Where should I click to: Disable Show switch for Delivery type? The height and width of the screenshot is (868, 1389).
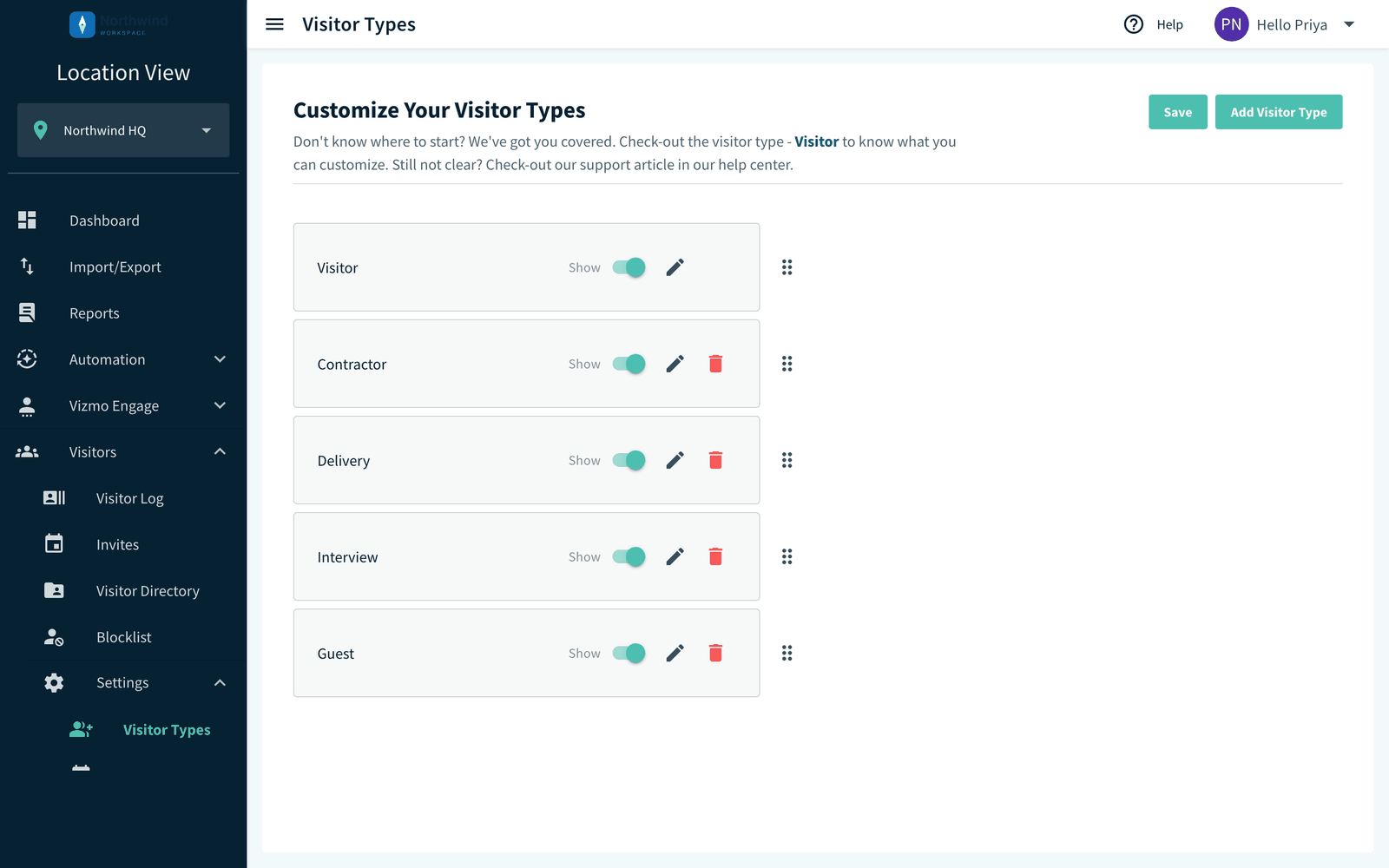coord(629,460)
